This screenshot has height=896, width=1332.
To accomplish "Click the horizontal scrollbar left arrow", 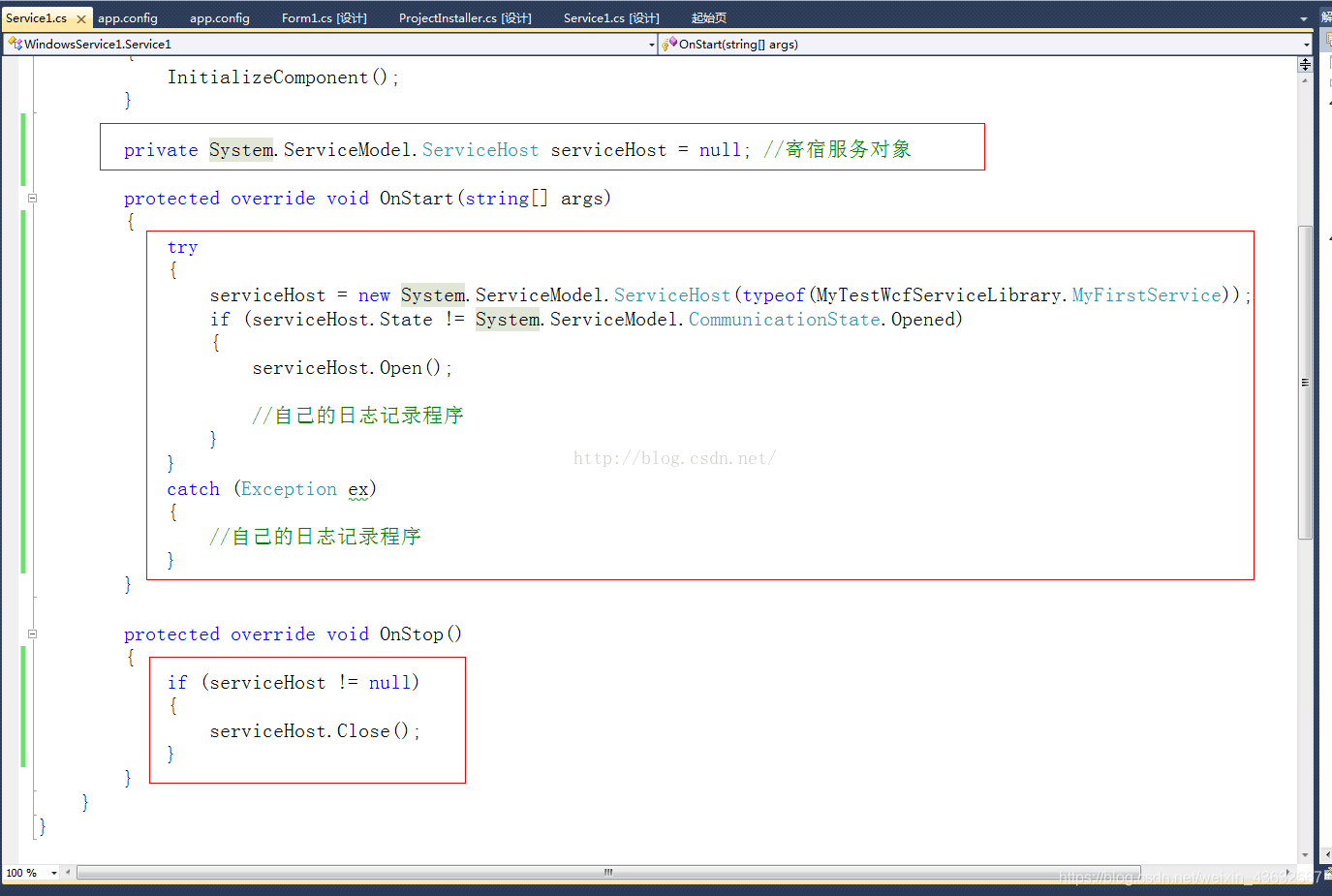I will tap(68, 873).
